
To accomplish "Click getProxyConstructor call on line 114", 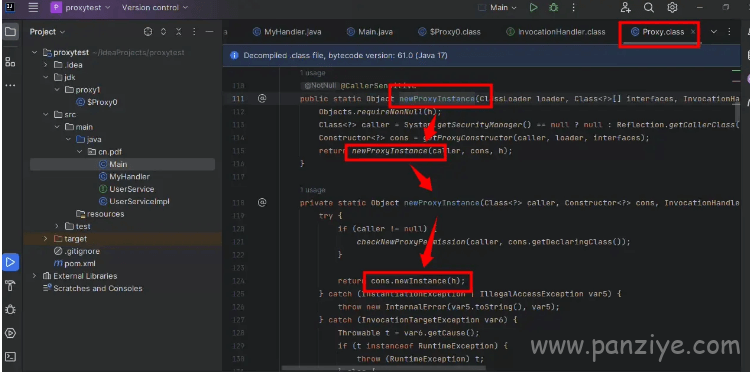I will (x=468, y=138).
